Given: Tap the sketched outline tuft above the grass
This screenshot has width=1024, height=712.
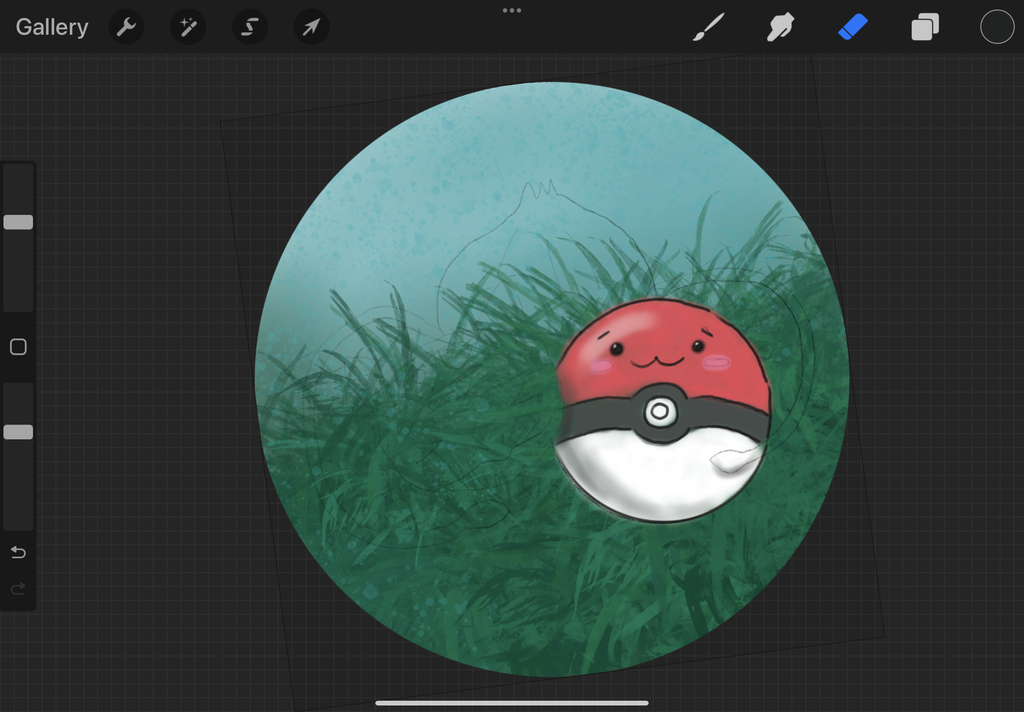Looking at the screenshot, I should click(538, 190).
